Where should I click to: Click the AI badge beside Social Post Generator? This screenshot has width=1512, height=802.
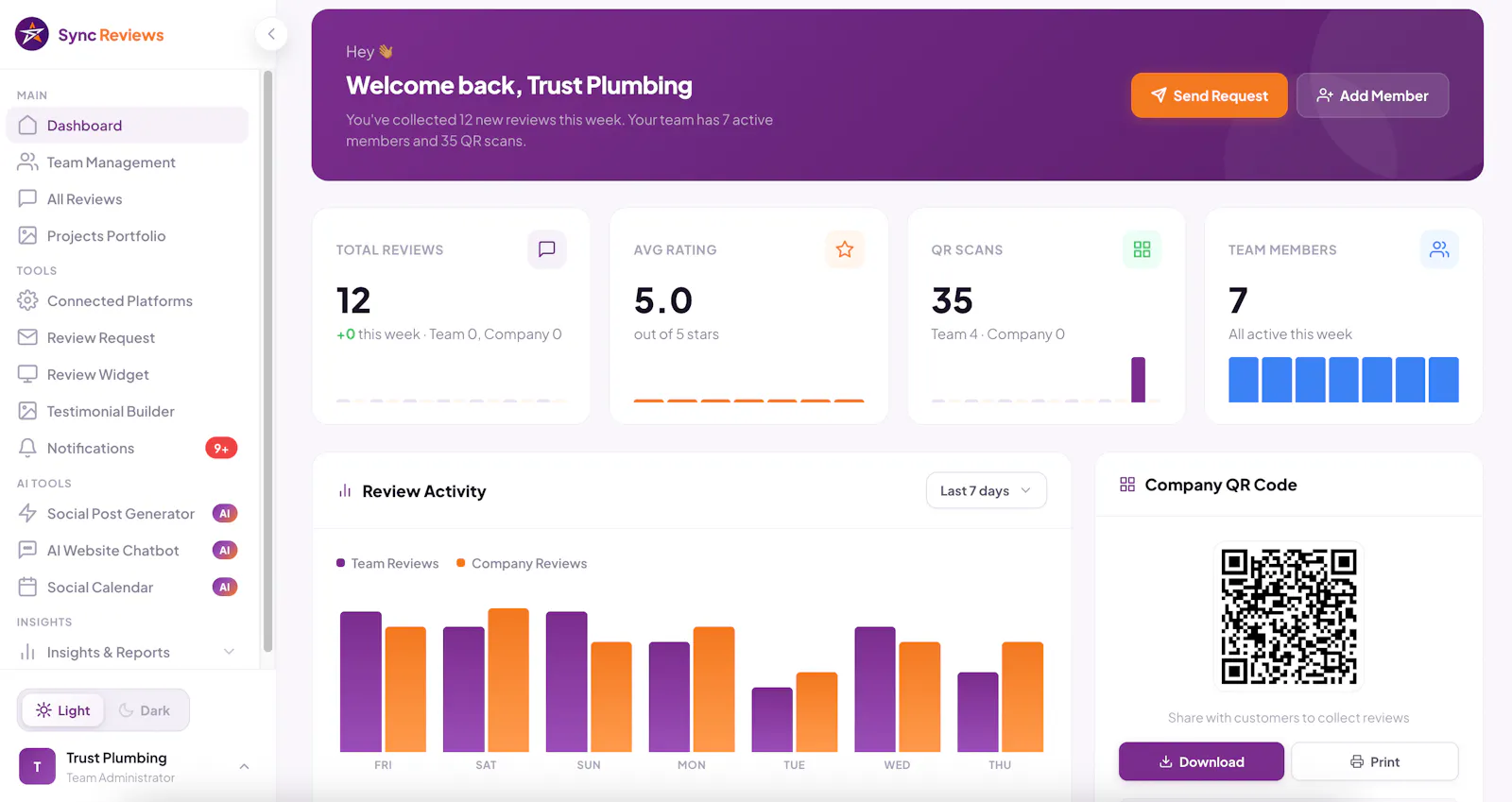coord(225,513)
